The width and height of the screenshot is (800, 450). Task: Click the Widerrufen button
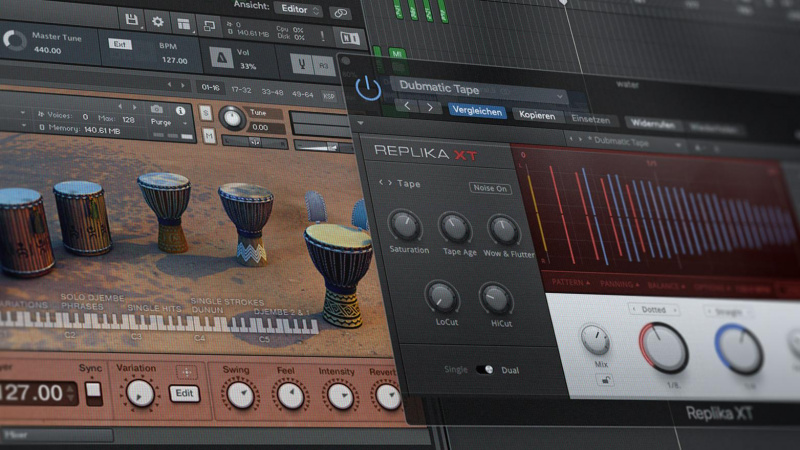click(x=653, y=124)
